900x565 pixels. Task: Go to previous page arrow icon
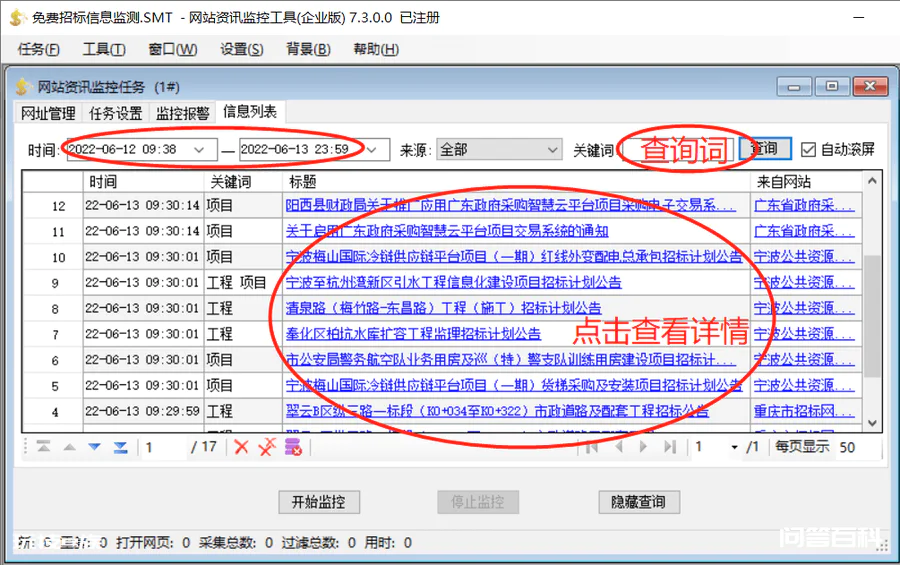point(619,447)
